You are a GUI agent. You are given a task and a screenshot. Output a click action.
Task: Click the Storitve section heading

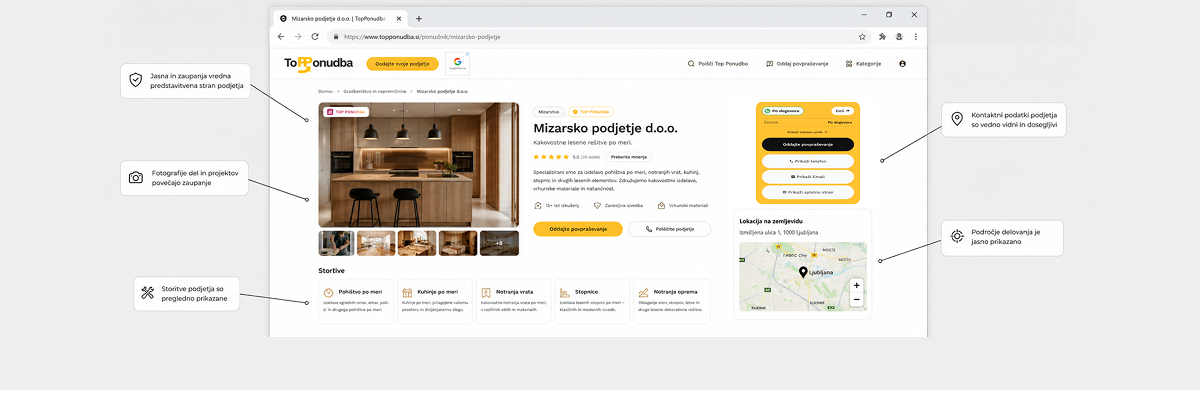click(331, 270)
